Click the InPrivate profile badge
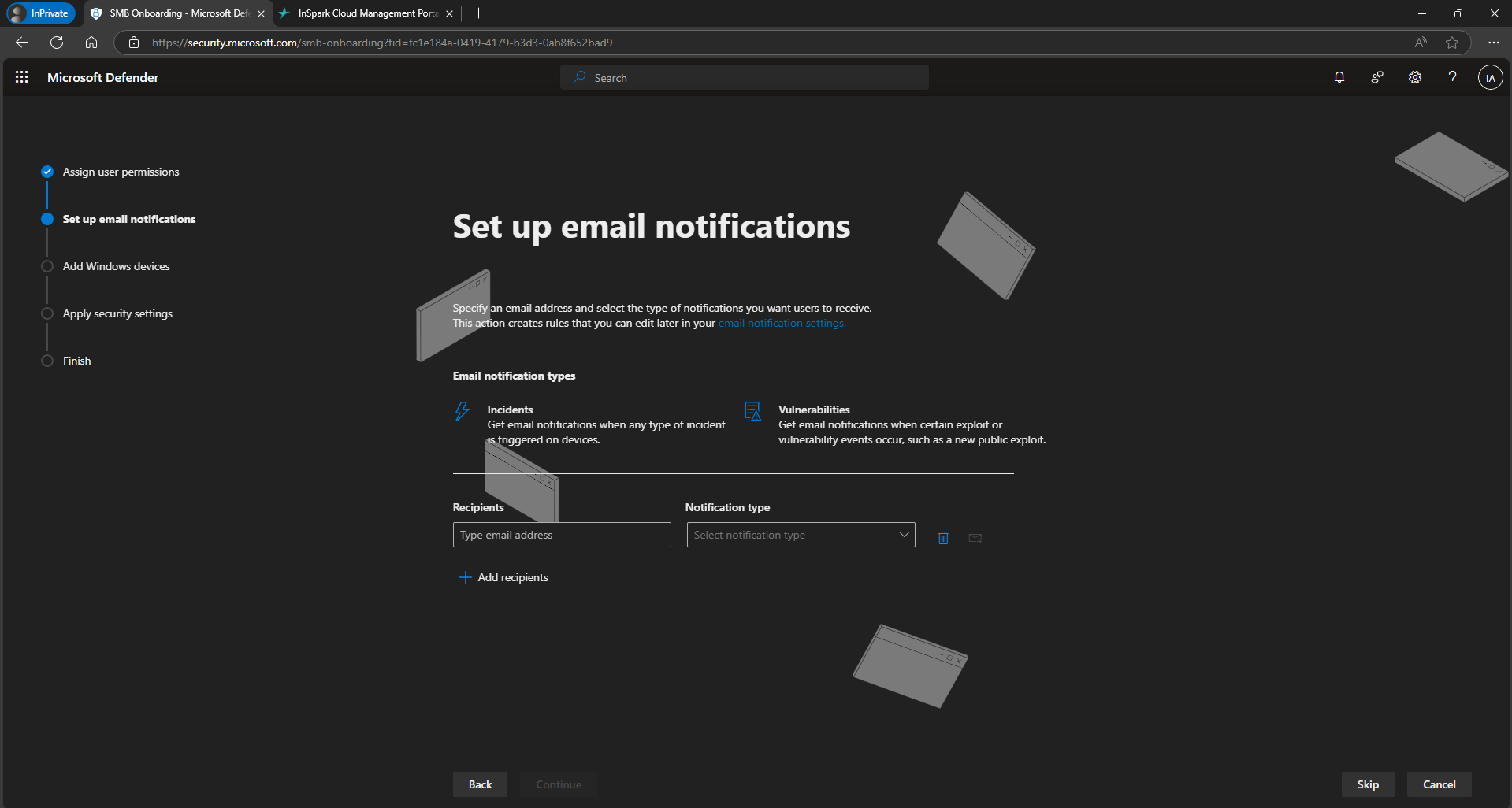Image resolution: width=1512 pixels, height=808 pixels. click(39, 13)
